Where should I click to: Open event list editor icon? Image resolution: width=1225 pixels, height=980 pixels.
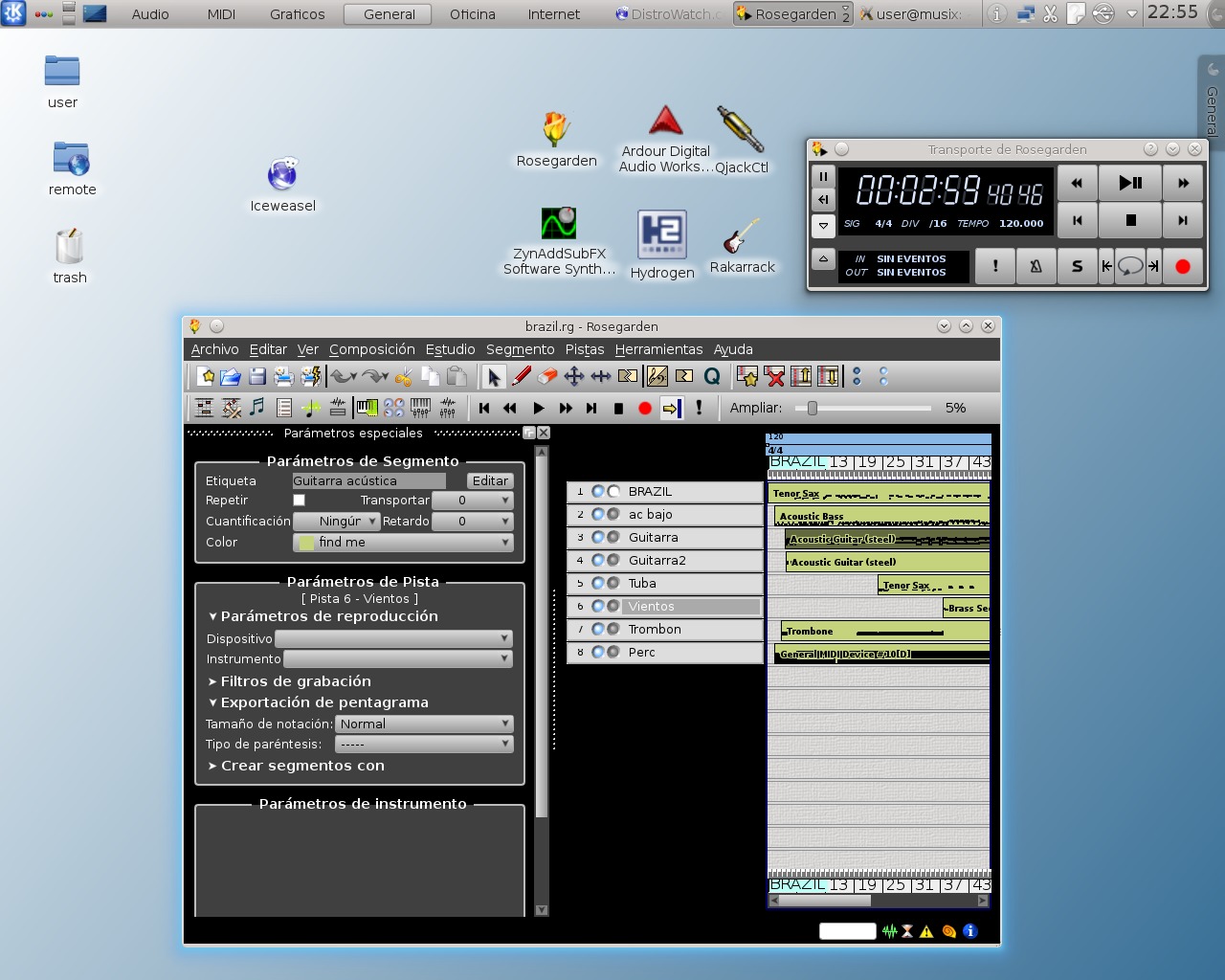click(x=284, y=408)
